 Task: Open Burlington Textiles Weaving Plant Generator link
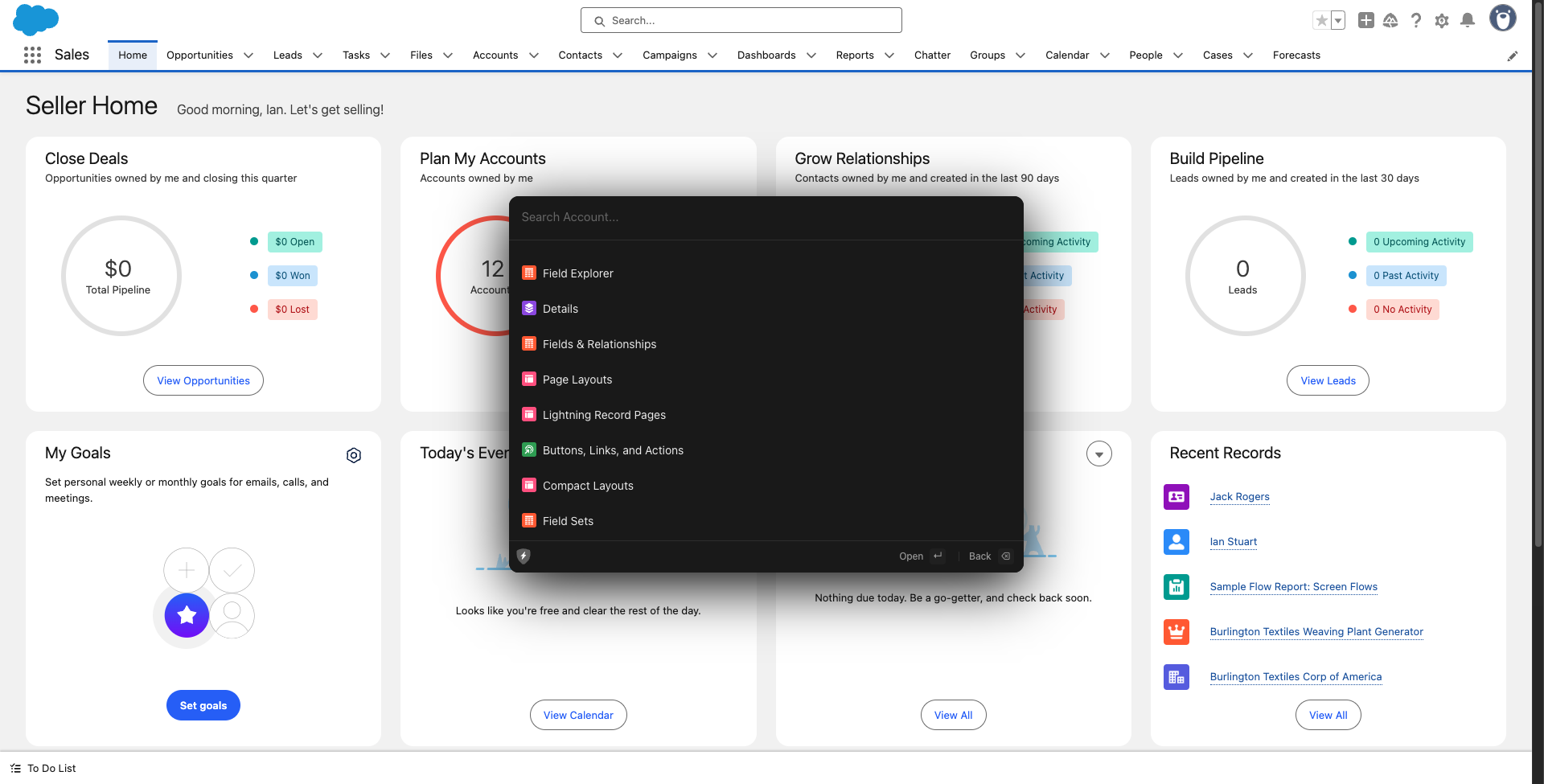click(1316, 632)
